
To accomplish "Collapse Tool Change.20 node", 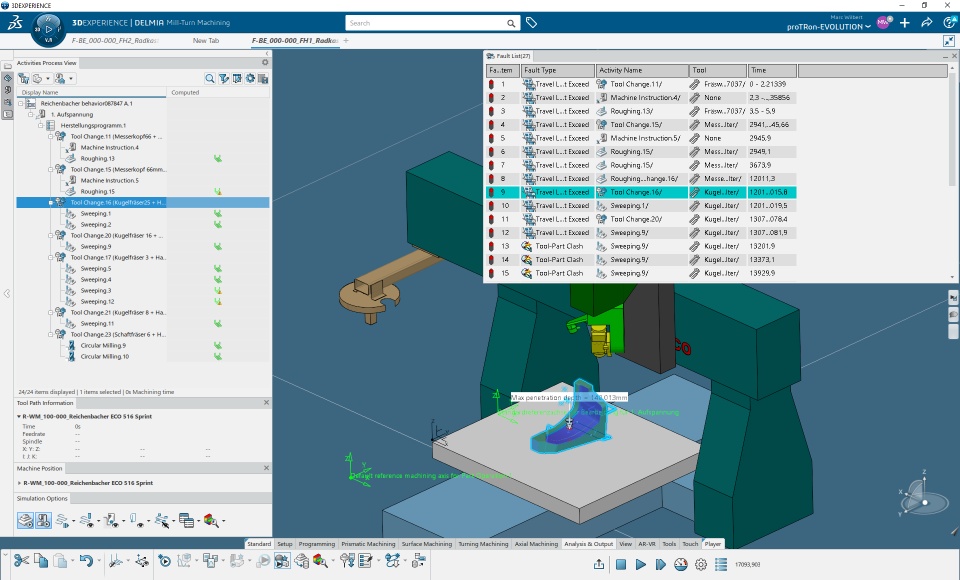I will 51,235.
